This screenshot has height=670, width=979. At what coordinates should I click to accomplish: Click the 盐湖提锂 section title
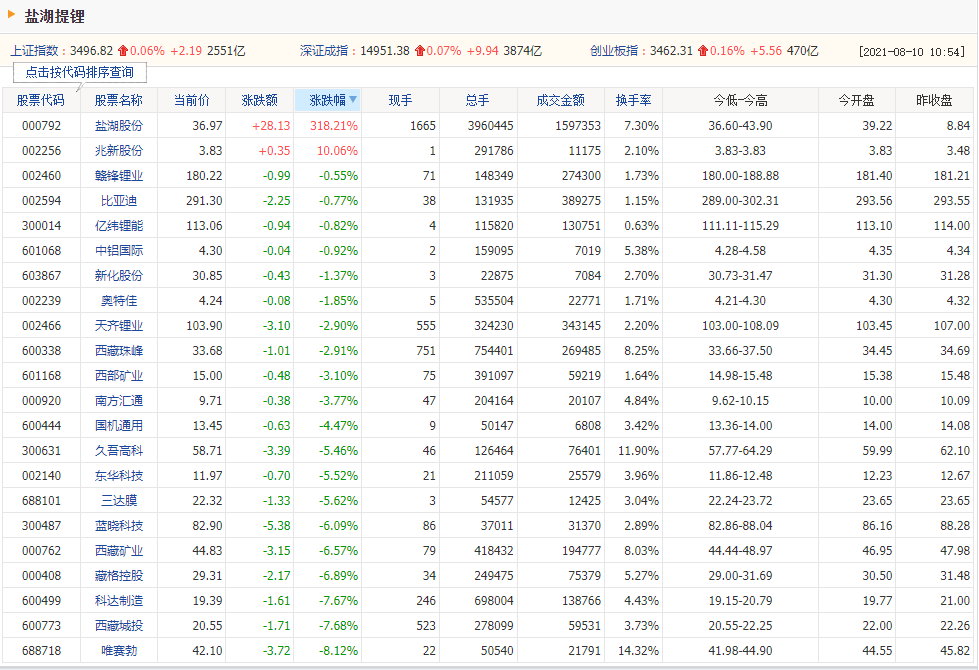[54, 16]
